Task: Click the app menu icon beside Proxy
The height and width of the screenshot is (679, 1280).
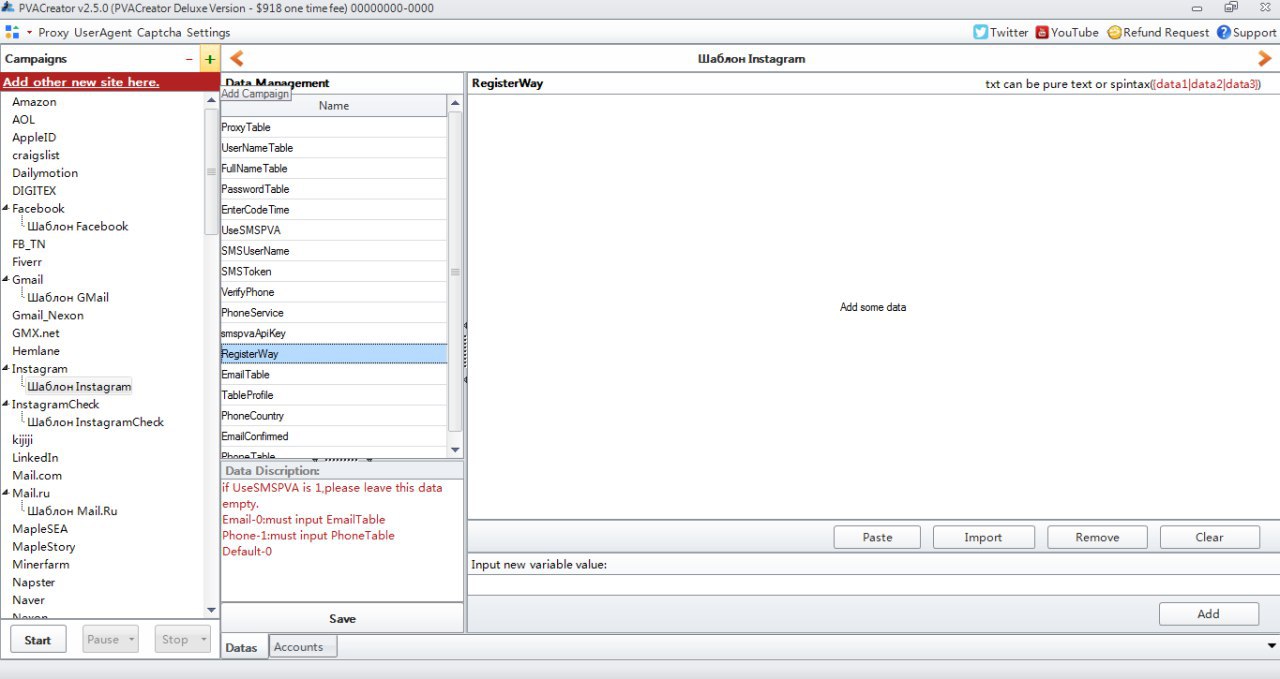Action: tap(12, 32)
